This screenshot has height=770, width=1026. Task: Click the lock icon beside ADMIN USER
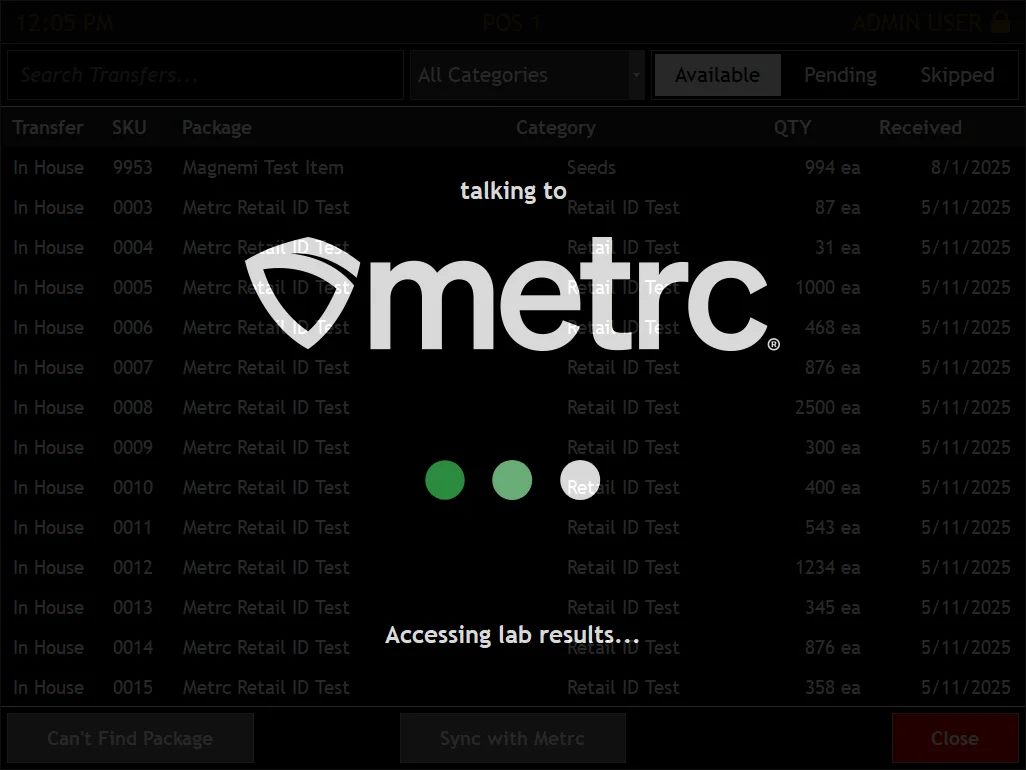coord(1000,22)
